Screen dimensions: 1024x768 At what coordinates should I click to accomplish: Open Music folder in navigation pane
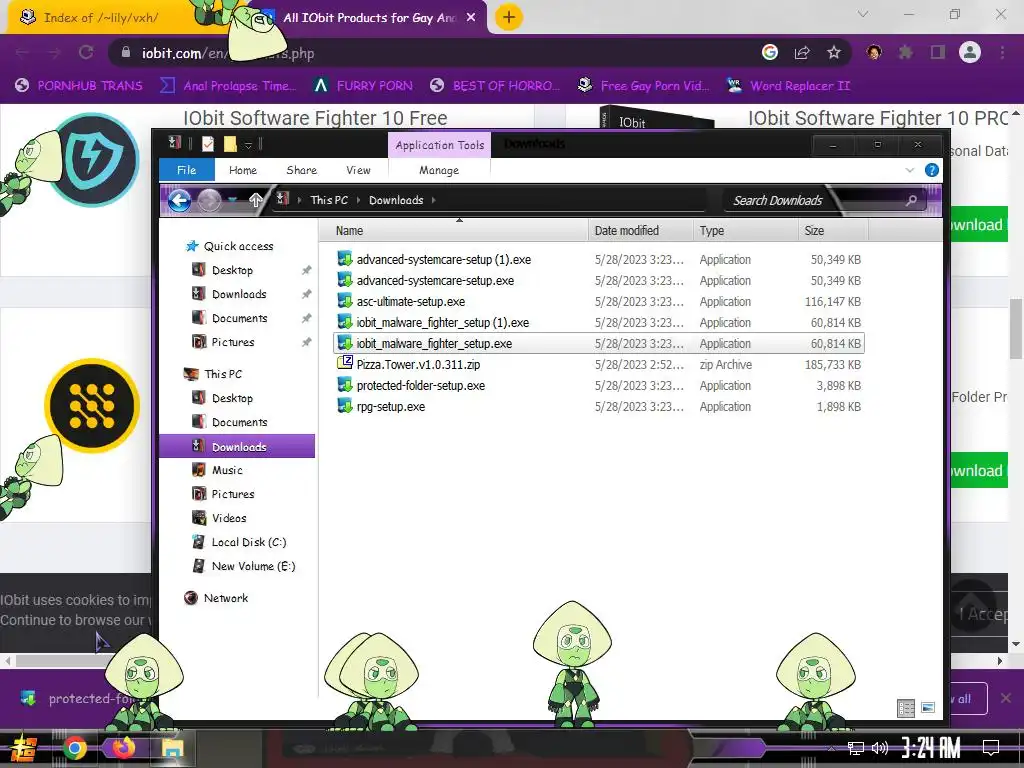coord(227,470)
